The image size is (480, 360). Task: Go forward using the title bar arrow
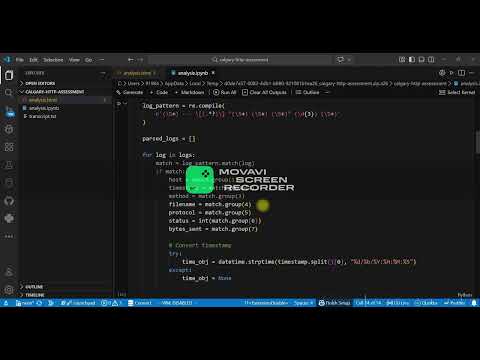pyautogui.click(x=141, y=60)
